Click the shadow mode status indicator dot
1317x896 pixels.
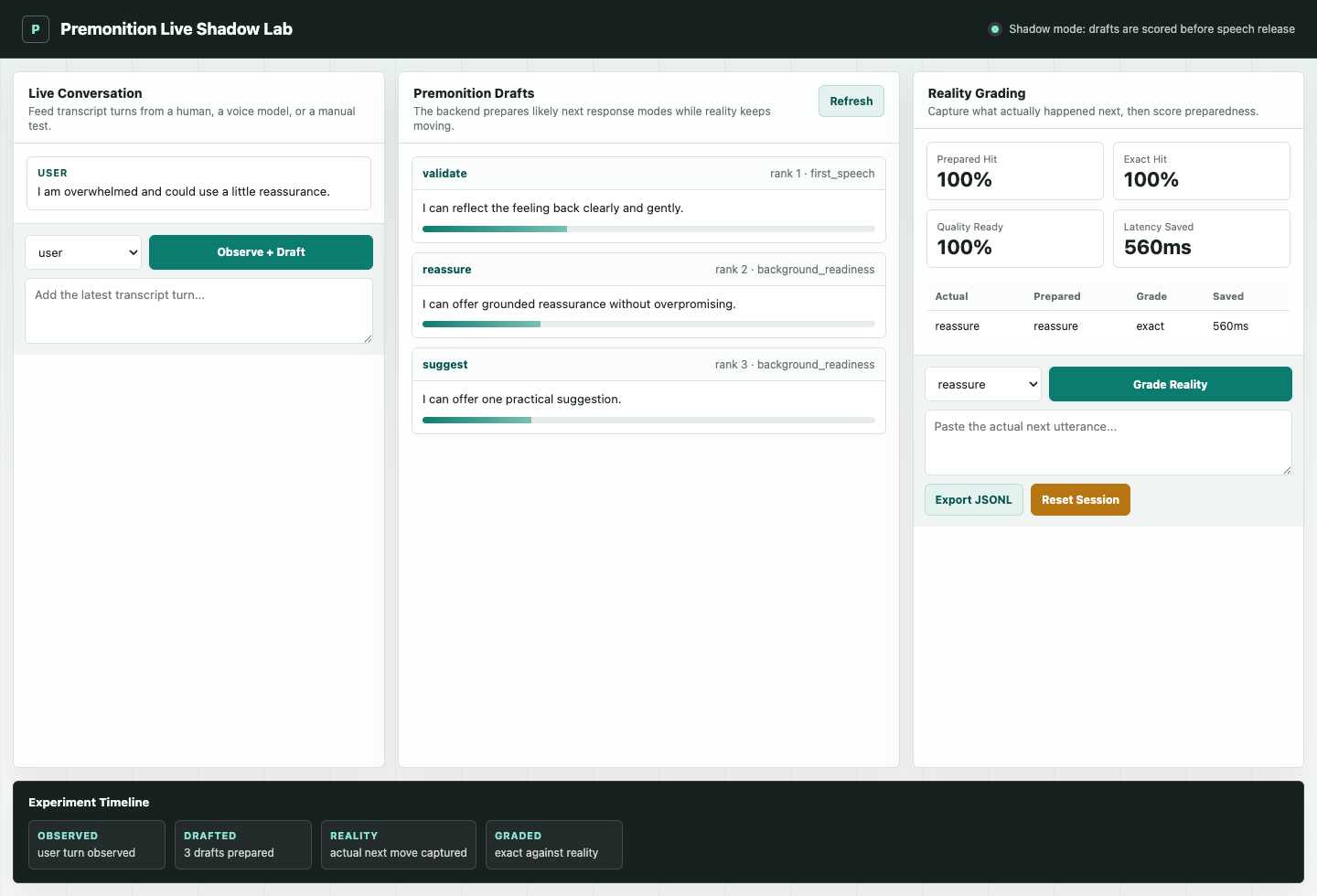pyautogui.click(x=995, y=29)
